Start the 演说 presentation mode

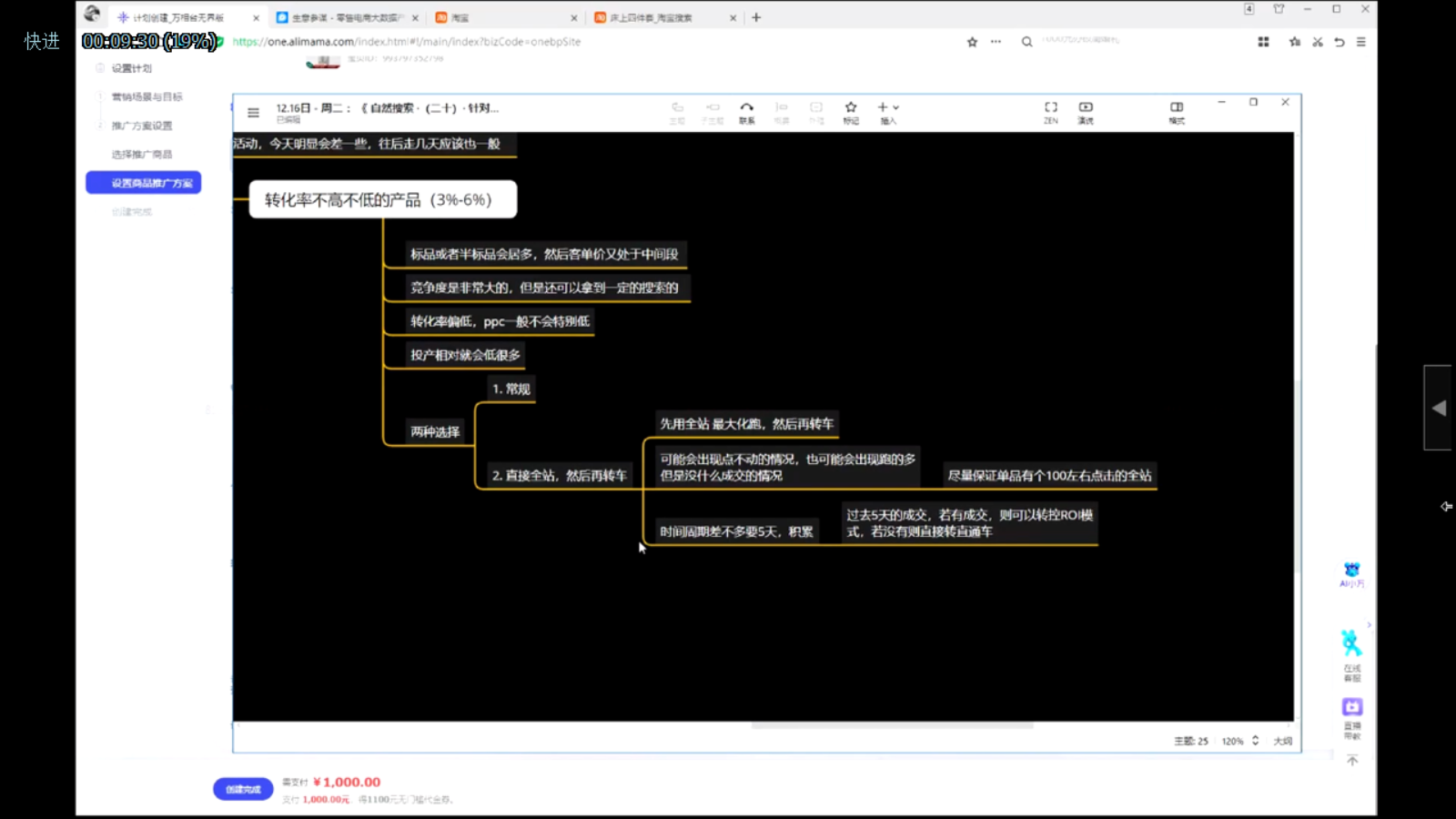(1086, 111)
